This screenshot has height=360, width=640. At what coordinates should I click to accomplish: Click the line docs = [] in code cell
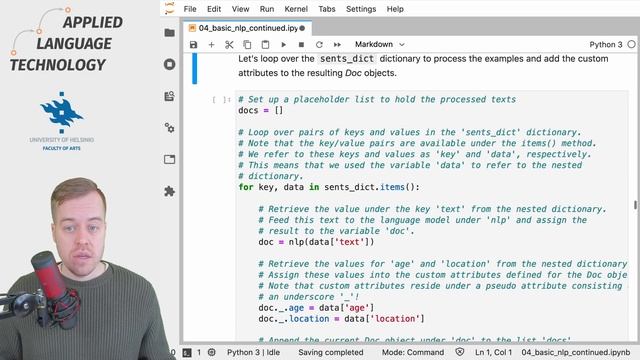[260, 111]
